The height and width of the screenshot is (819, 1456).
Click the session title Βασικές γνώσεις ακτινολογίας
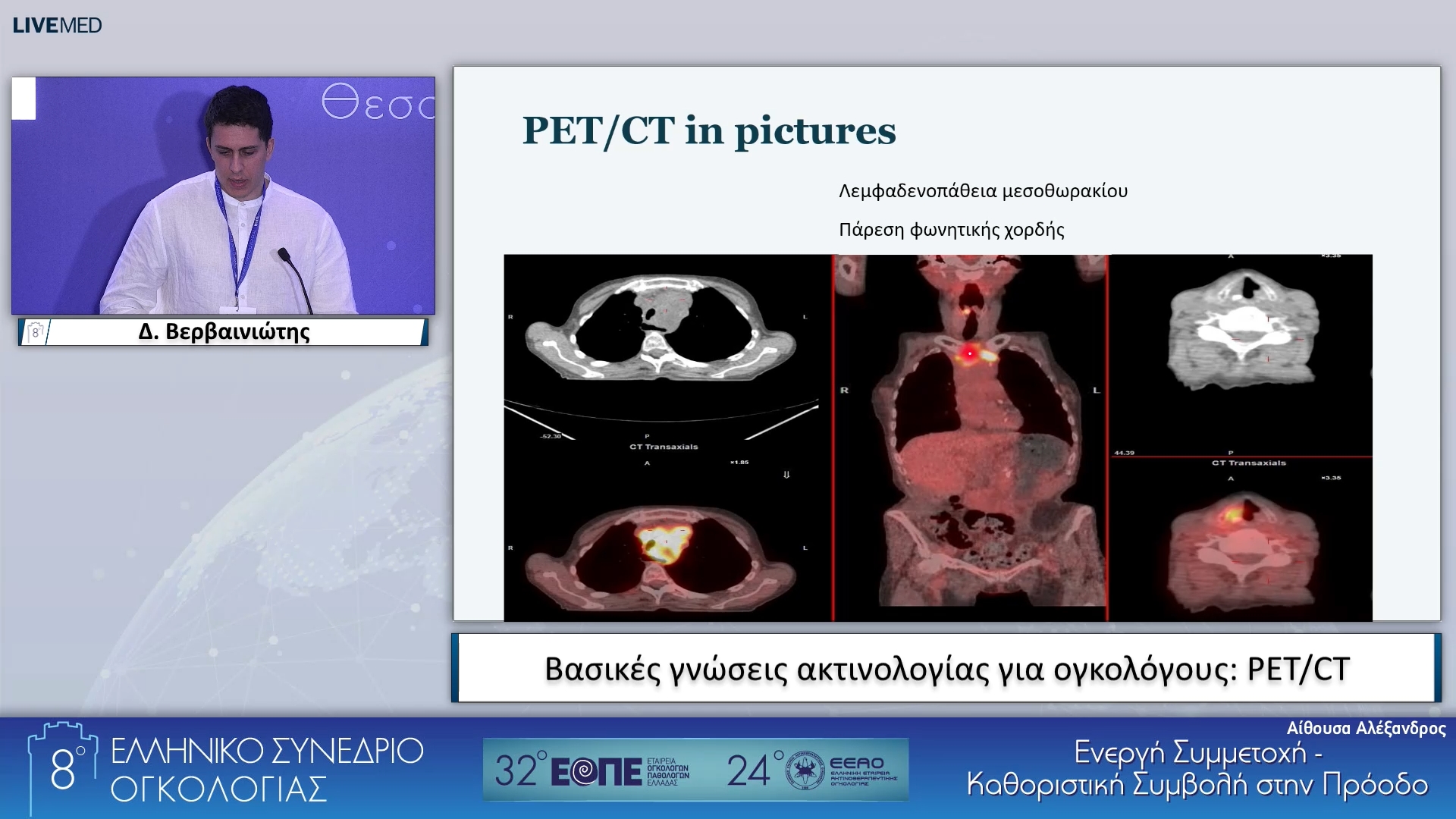pos(947,669)
